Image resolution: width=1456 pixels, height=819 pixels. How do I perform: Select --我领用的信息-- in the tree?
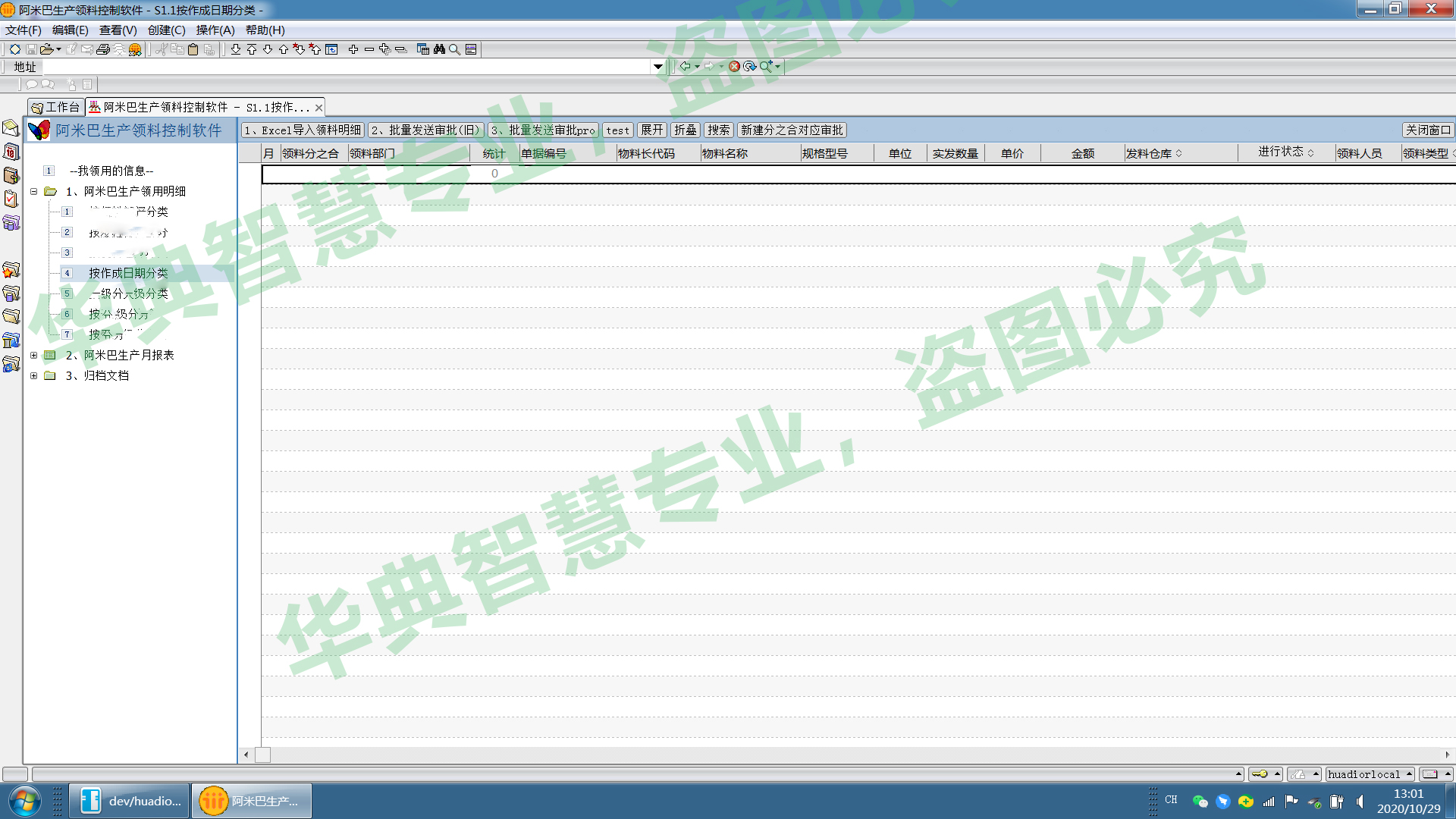coord(111,171)
